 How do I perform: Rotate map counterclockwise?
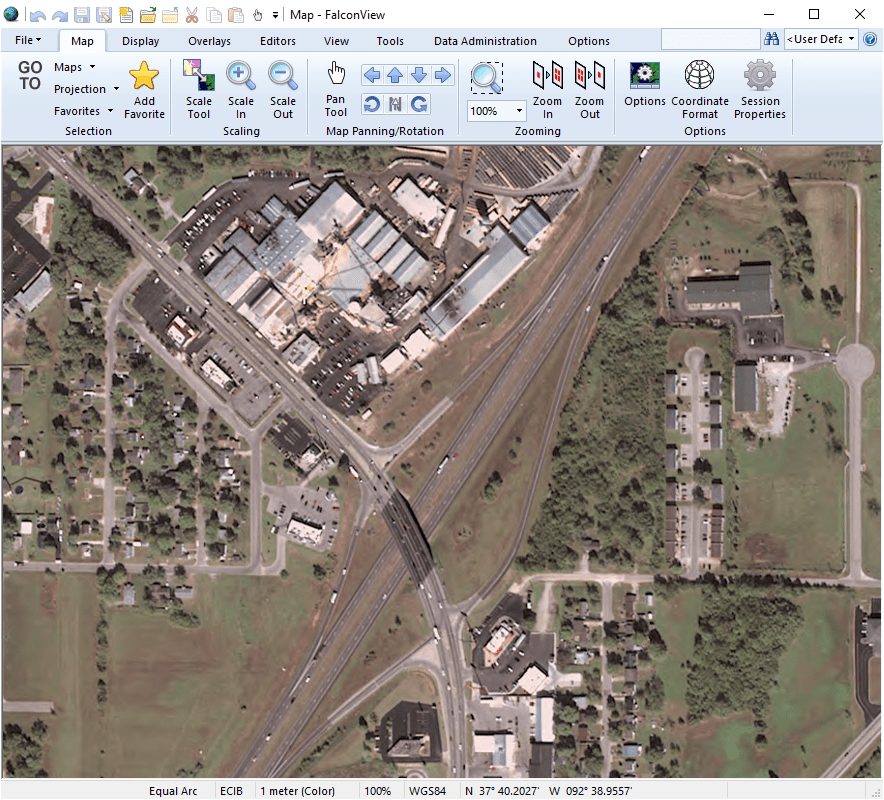372,104
